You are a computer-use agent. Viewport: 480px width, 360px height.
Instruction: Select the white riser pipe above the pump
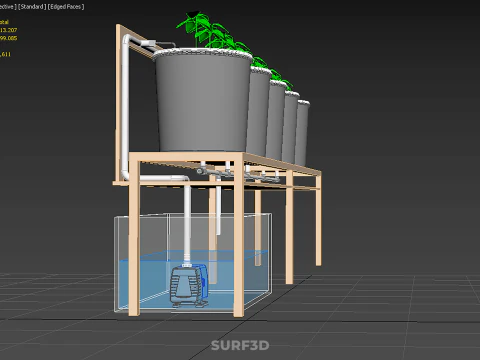point(187,223)
